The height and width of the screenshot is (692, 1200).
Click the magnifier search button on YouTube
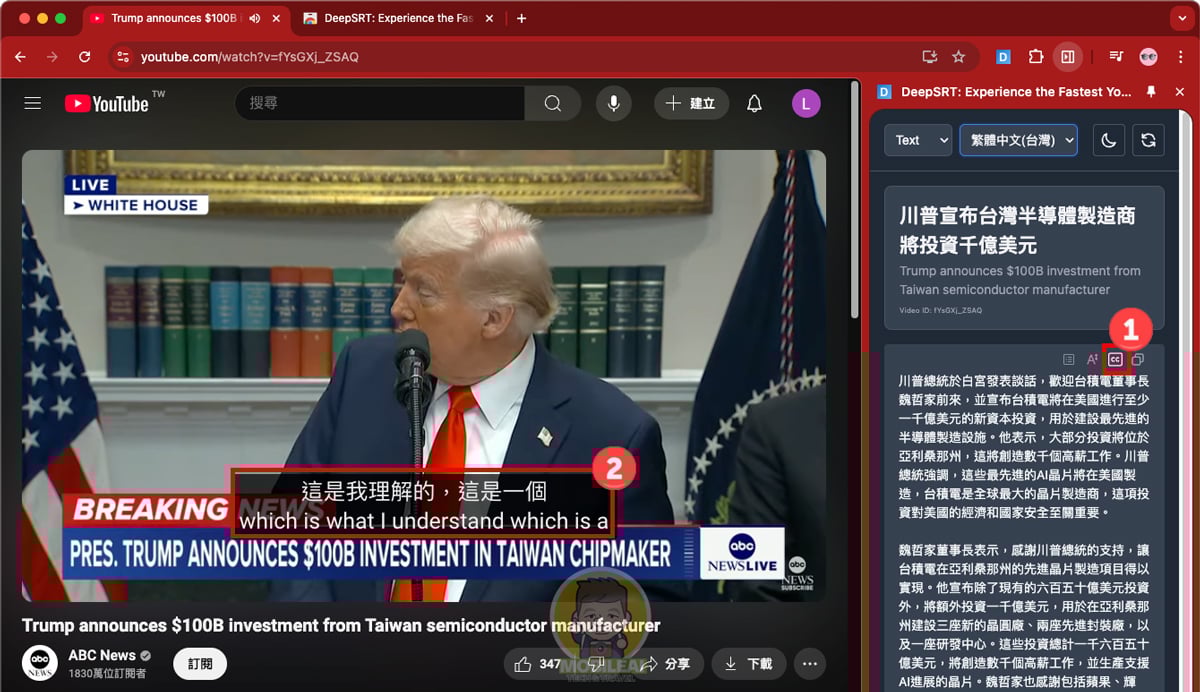[553, 103]
